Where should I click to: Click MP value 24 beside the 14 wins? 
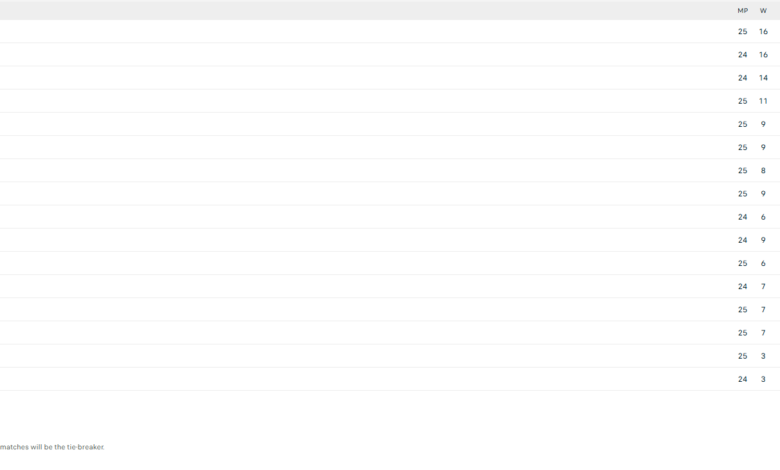coord(742,78)
